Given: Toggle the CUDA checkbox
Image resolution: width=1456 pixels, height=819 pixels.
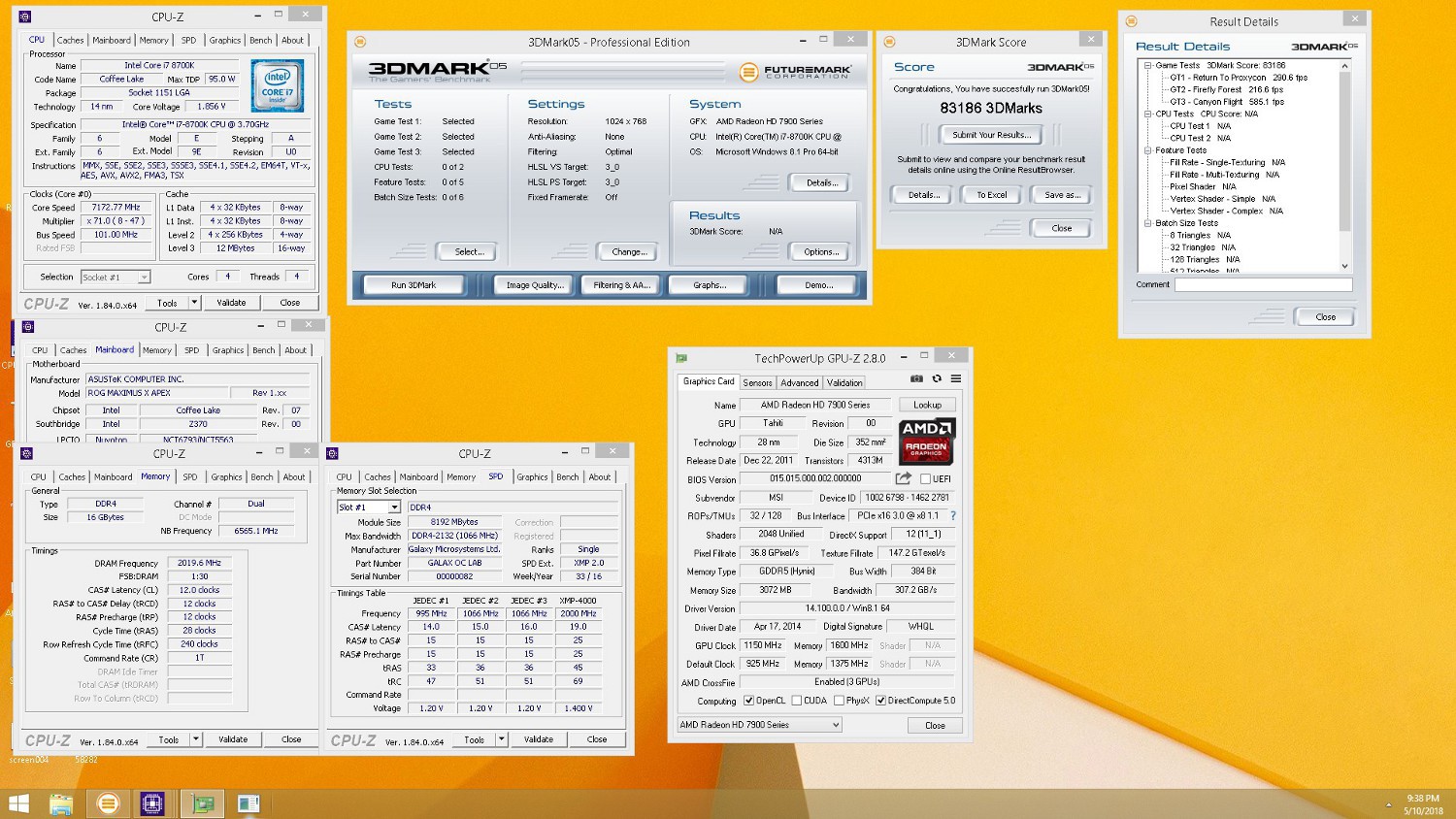Looking at the screenshot, I should (797, 701).
